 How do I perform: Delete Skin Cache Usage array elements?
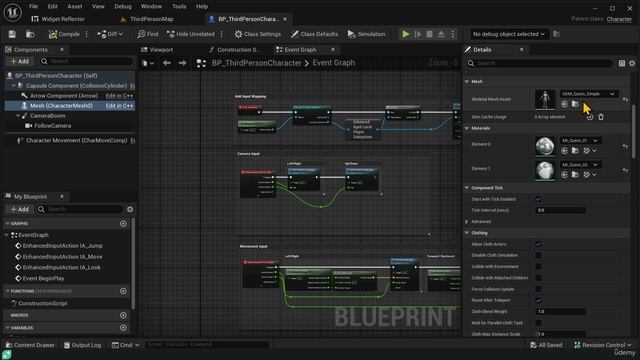[601, 117]
